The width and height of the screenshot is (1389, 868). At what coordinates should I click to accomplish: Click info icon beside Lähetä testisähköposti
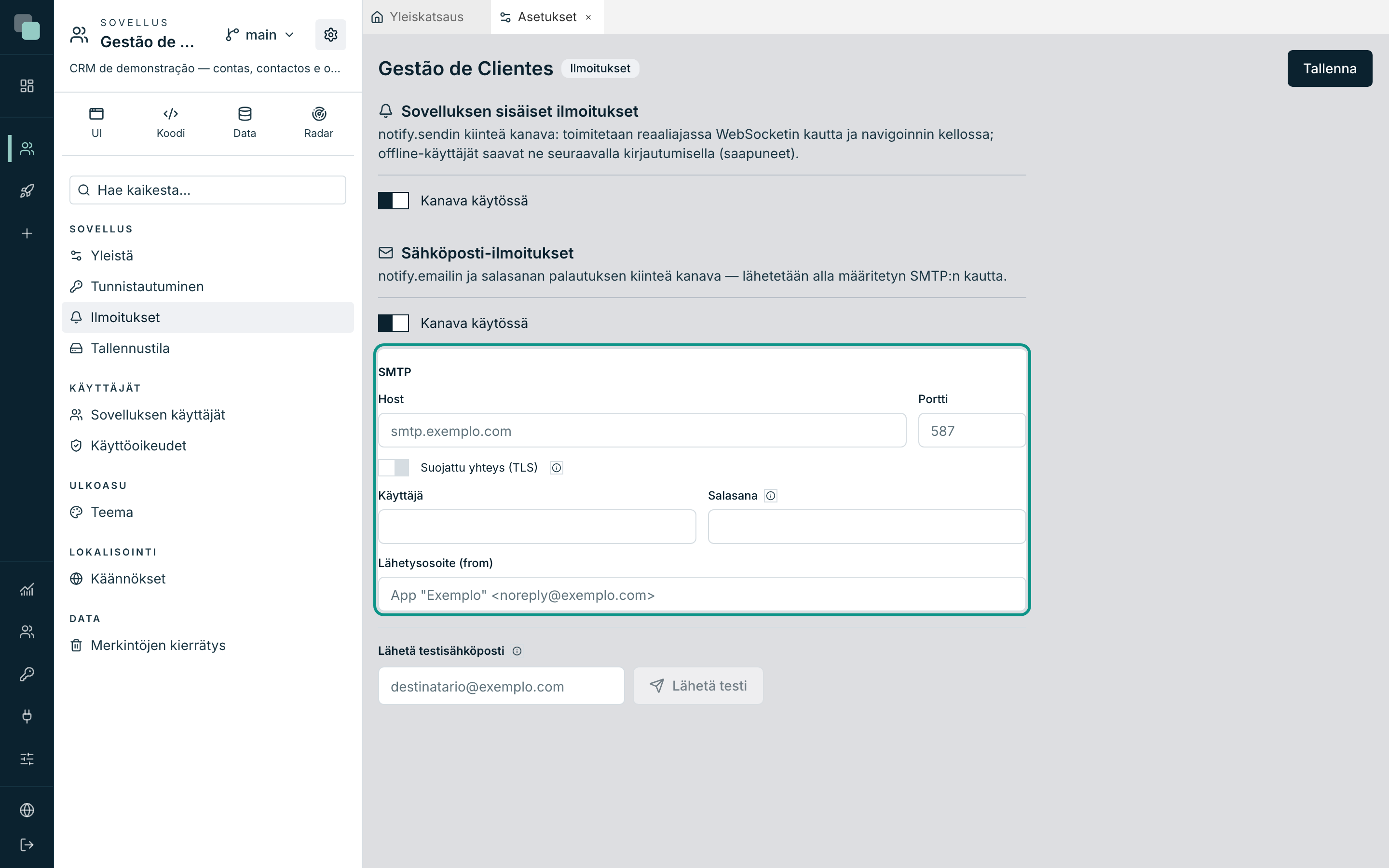[517, 651]
